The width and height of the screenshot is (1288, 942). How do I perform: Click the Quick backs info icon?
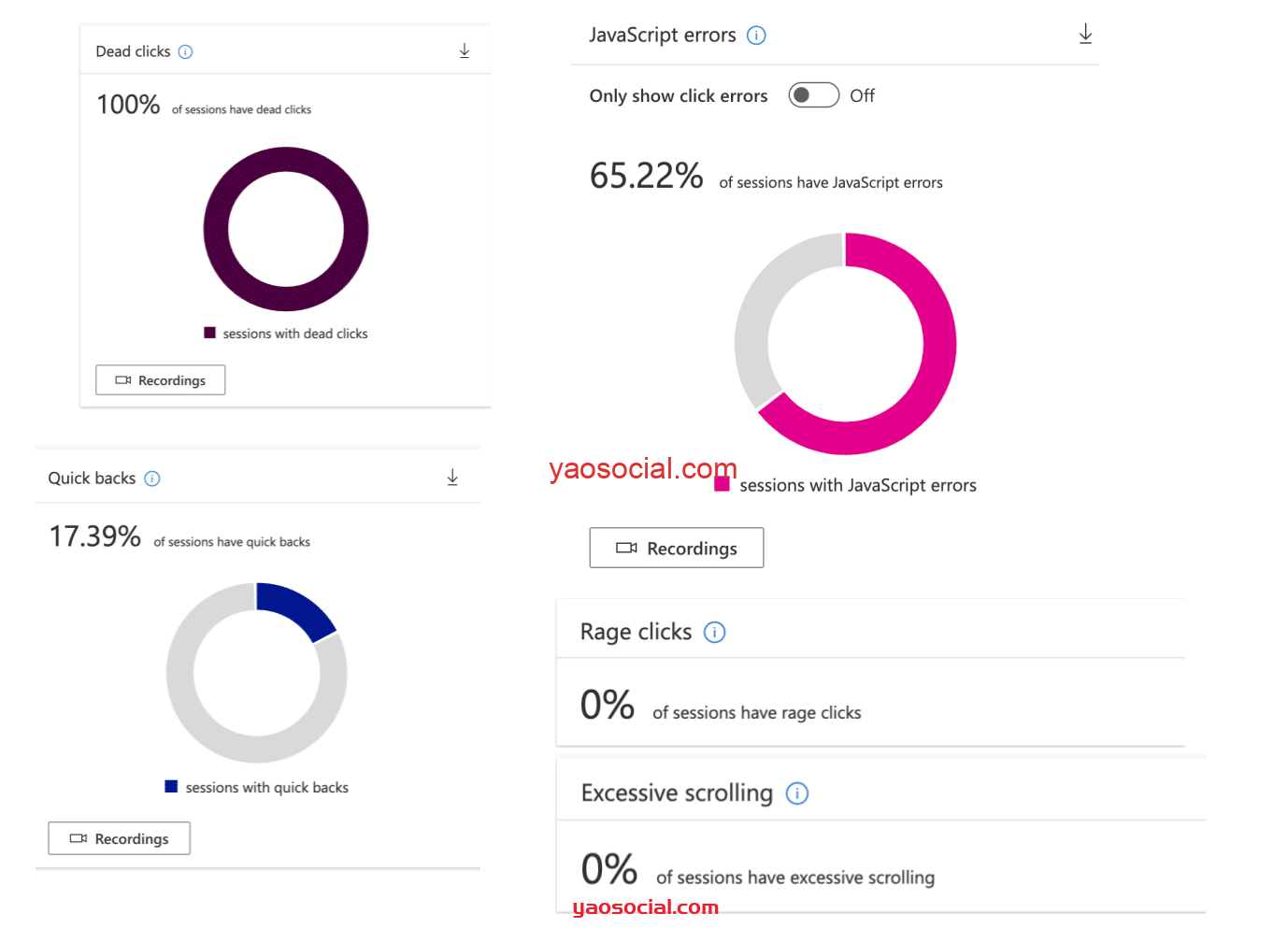tap(152, 478)
